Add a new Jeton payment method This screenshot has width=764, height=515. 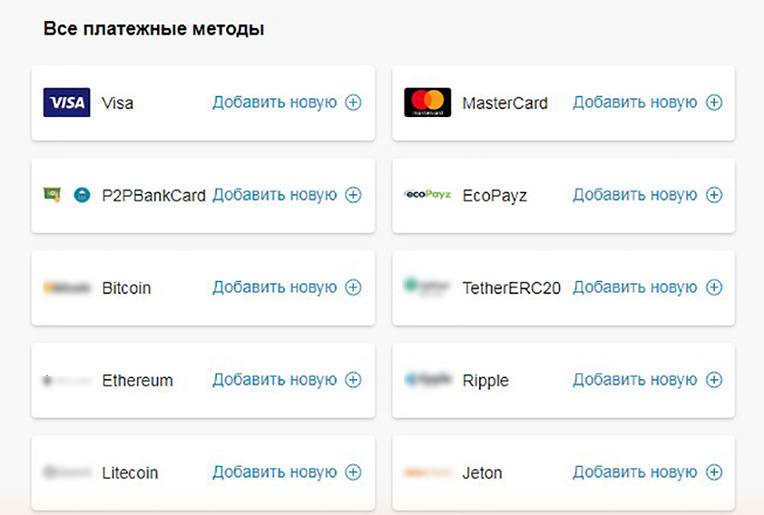(634, 472)
